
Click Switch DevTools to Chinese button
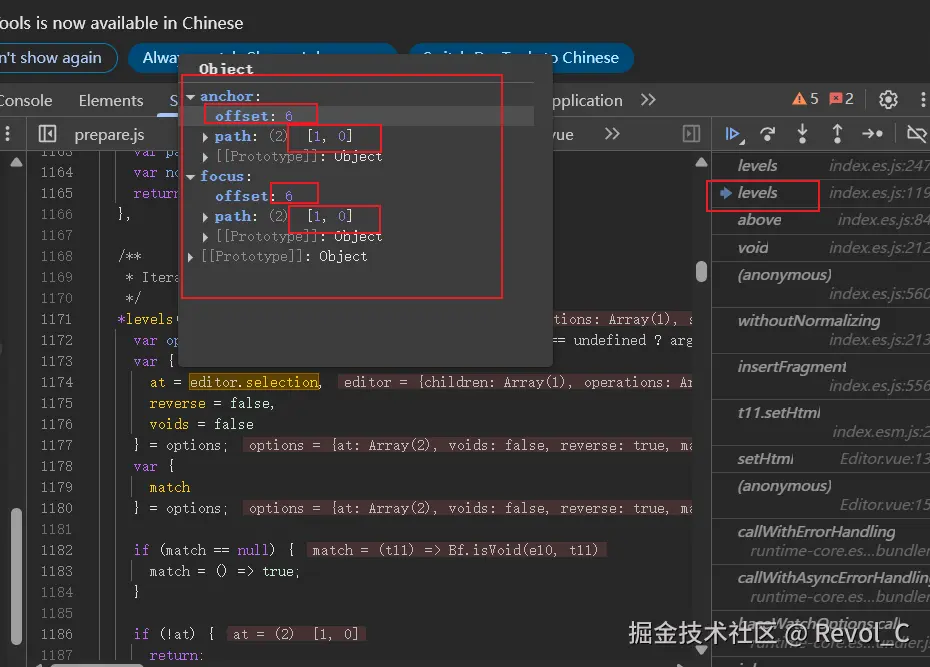coord(521,58)
